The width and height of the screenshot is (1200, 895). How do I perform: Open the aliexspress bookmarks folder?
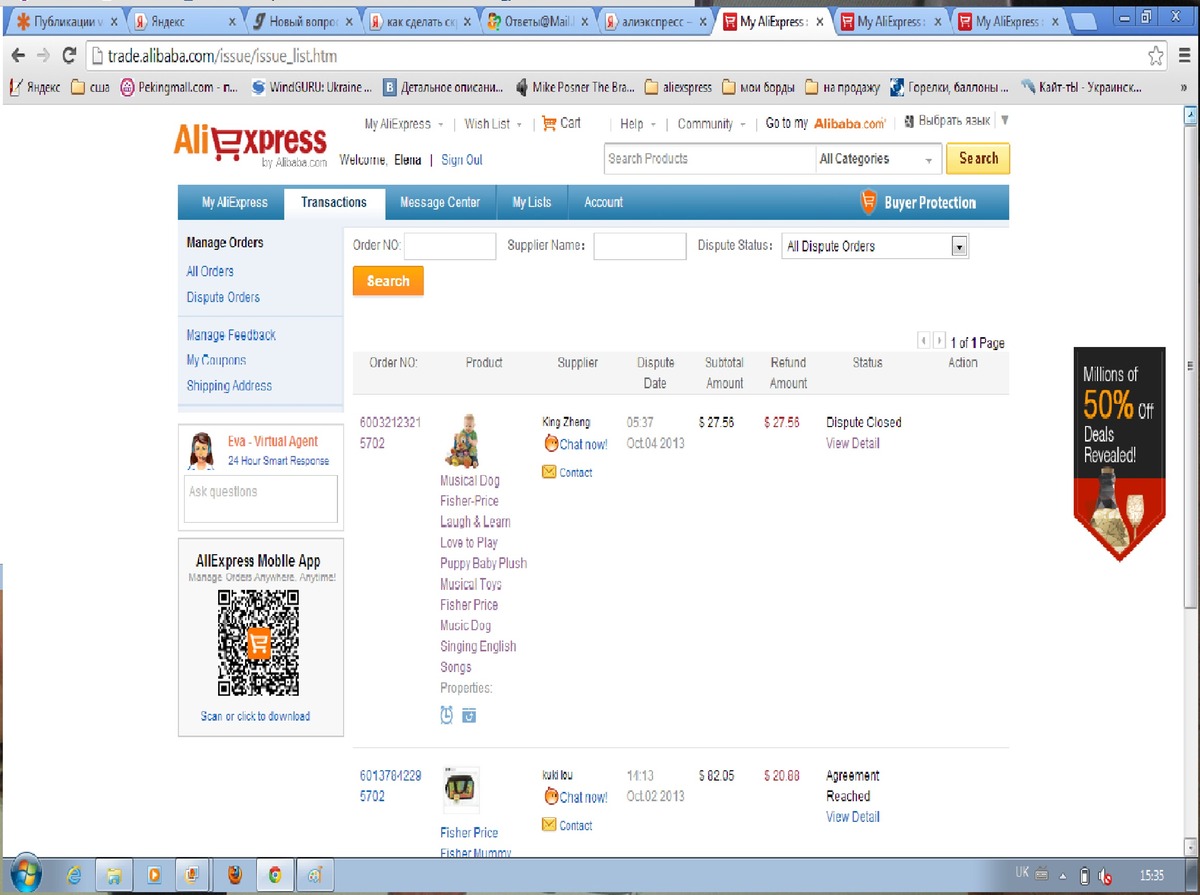click(x=680, y=87)
